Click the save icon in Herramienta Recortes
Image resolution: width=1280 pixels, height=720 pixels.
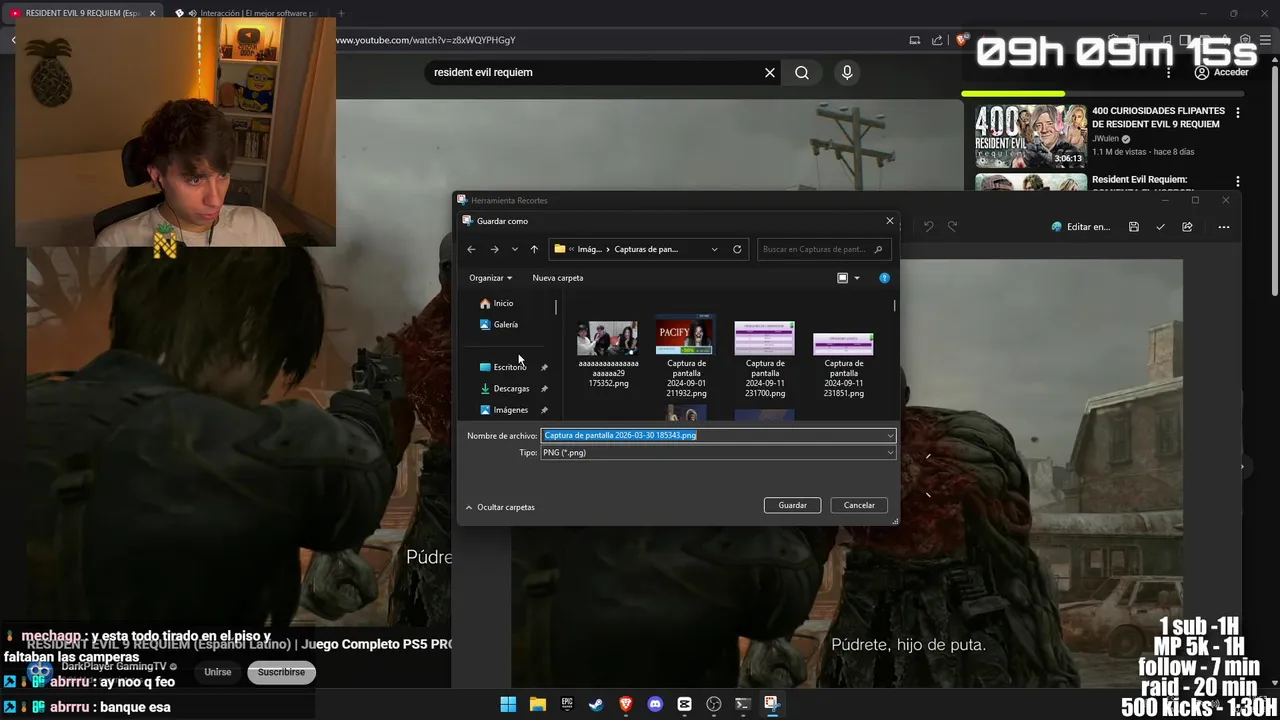(x=1134, y=227)
